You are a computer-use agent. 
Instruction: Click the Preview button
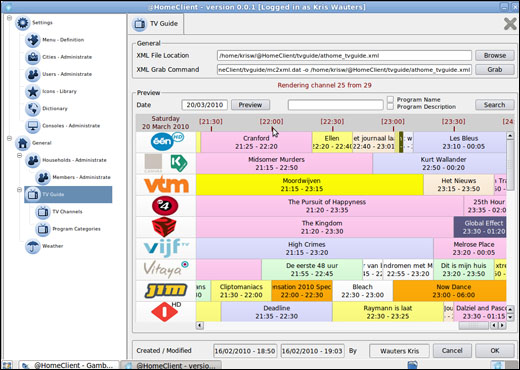click(x=250, y=105)
